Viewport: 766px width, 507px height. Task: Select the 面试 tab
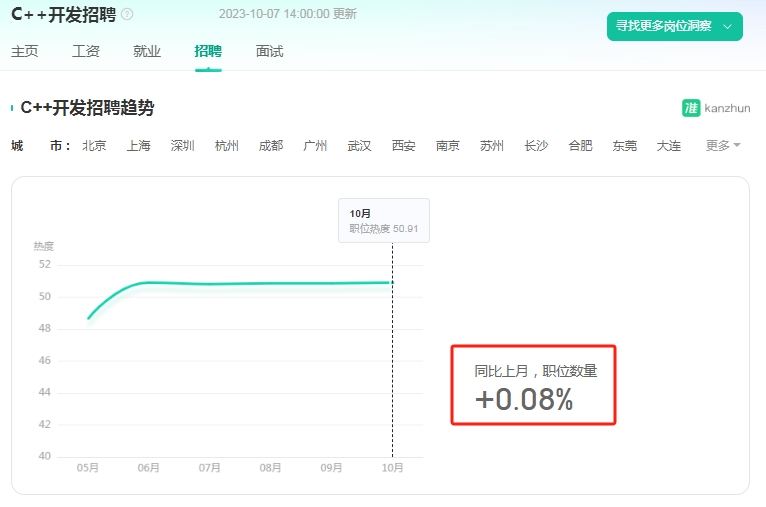(270, 51)
